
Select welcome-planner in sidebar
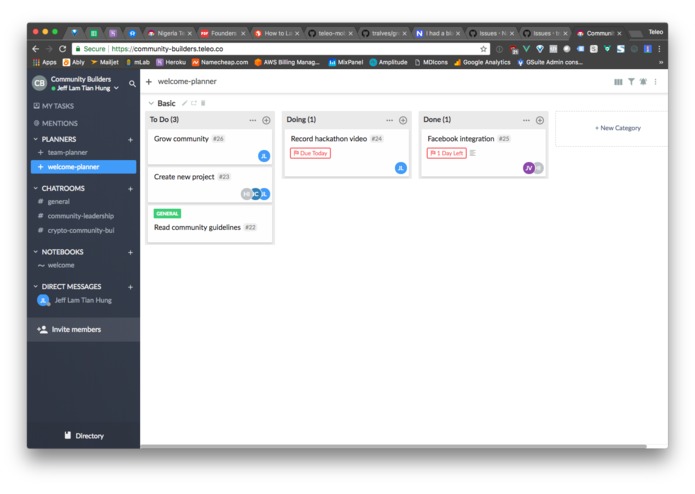point(83,167)
